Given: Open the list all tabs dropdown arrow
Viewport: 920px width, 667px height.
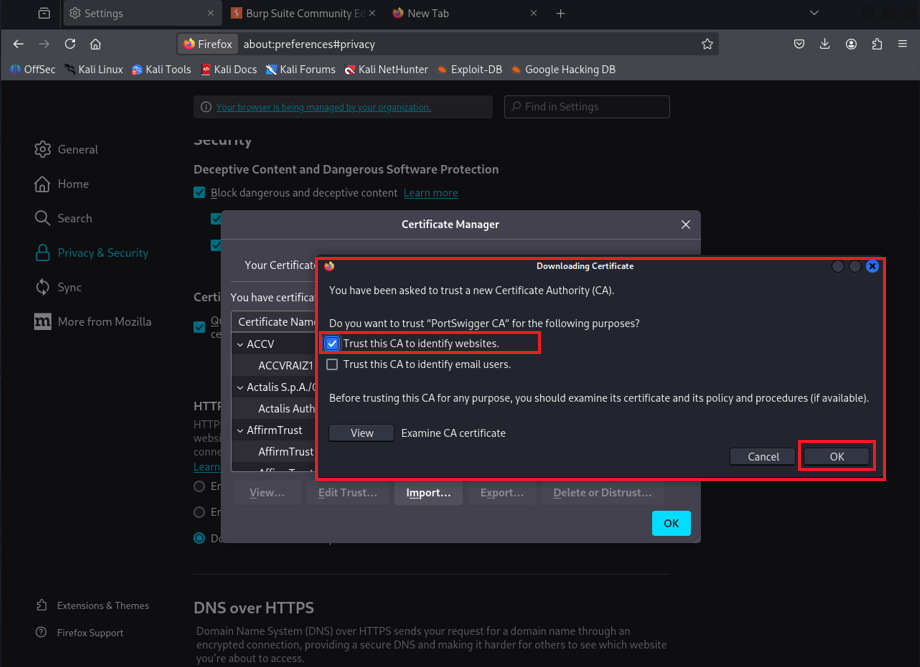Looking at the screenshot, I should point(814,13).
